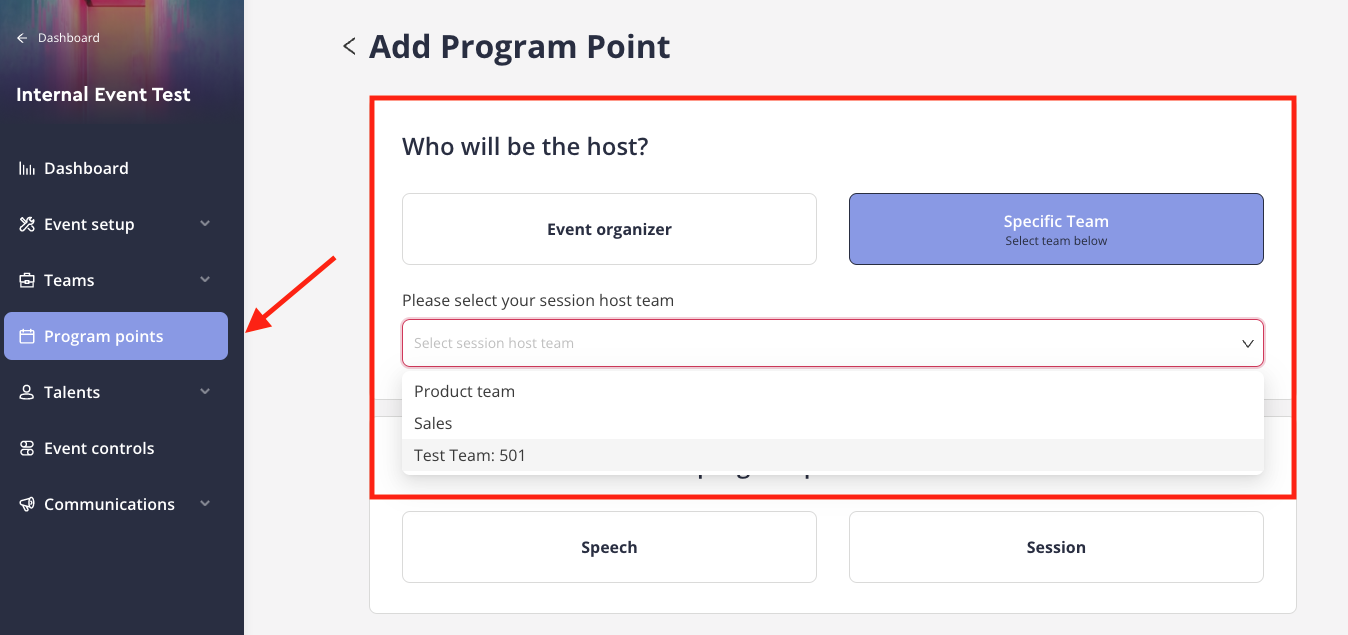The image size is (1348, 635).
Task: Click the Program points calendar icon
Action: pyautogui.click(x=27, y=336)
